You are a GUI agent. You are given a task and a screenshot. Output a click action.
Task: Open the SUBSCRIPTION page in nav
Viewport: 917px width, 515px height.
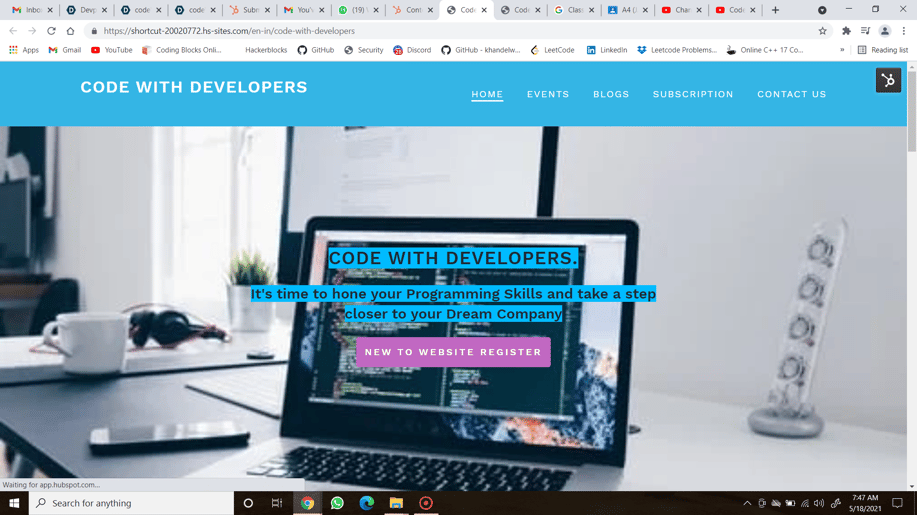693,94
